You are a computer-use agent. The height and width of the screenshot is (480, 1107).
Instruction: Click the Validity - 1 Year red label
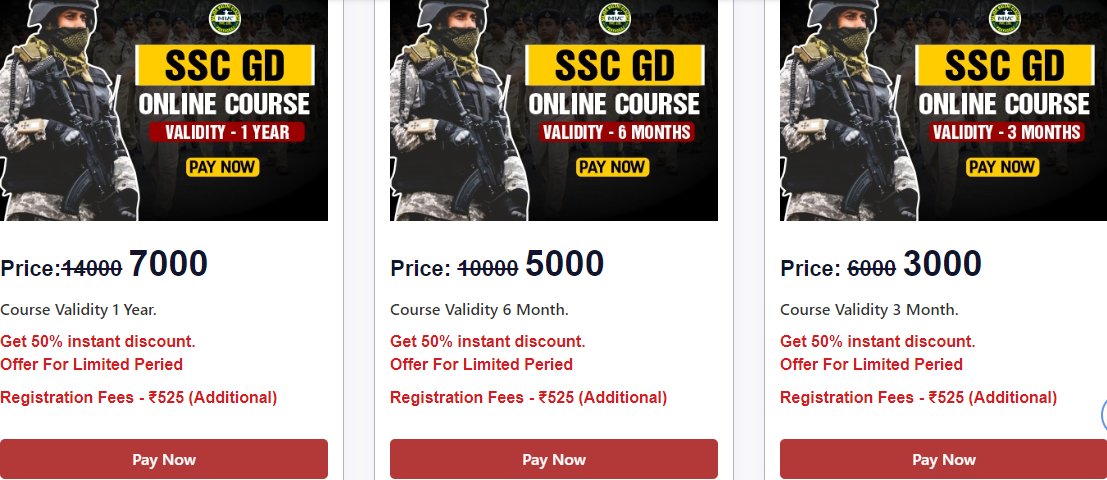(x=227, y=132)
